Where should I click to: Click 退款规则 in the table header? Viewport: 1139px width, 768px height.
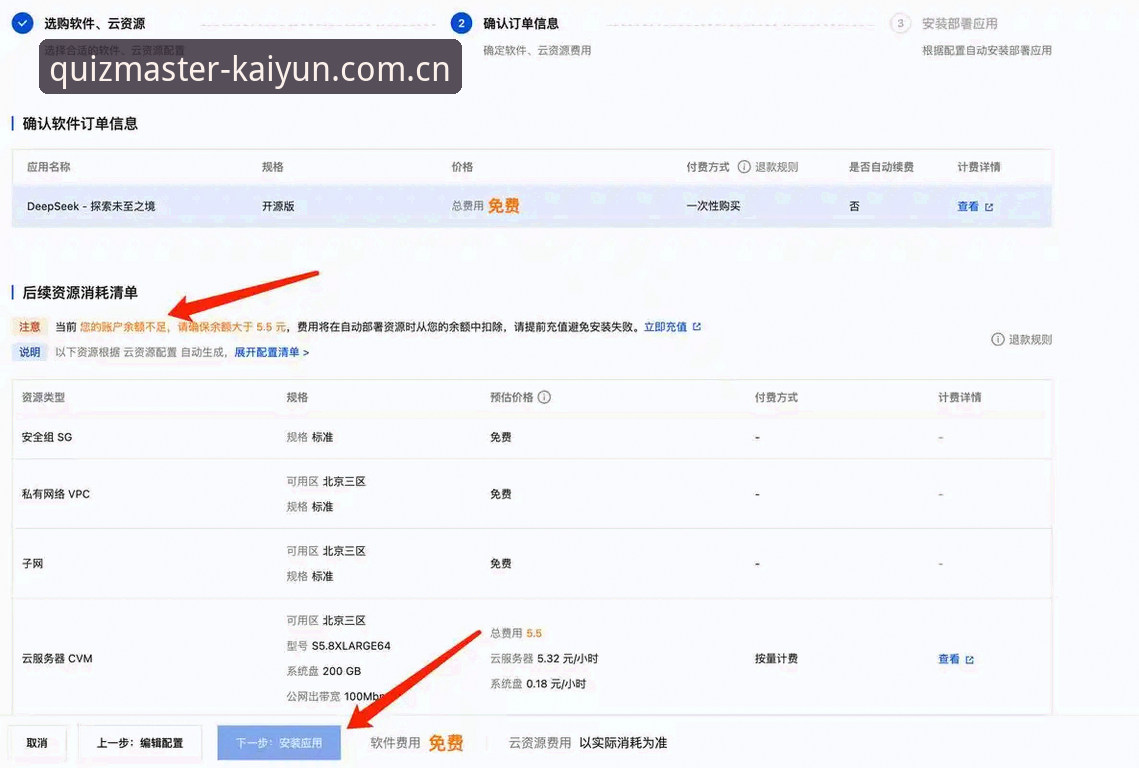pos(777,166)
